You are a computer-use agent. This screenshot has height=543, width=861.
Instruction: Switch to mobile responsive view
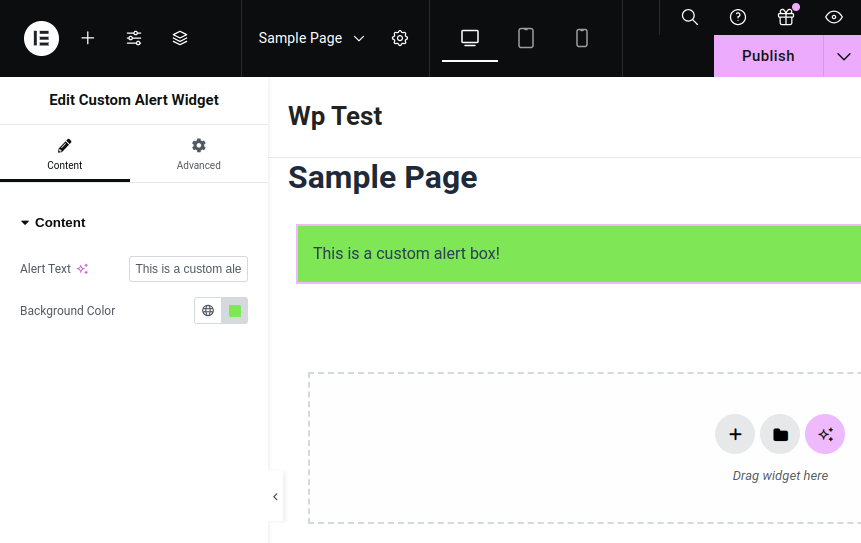tap(582, 38)
